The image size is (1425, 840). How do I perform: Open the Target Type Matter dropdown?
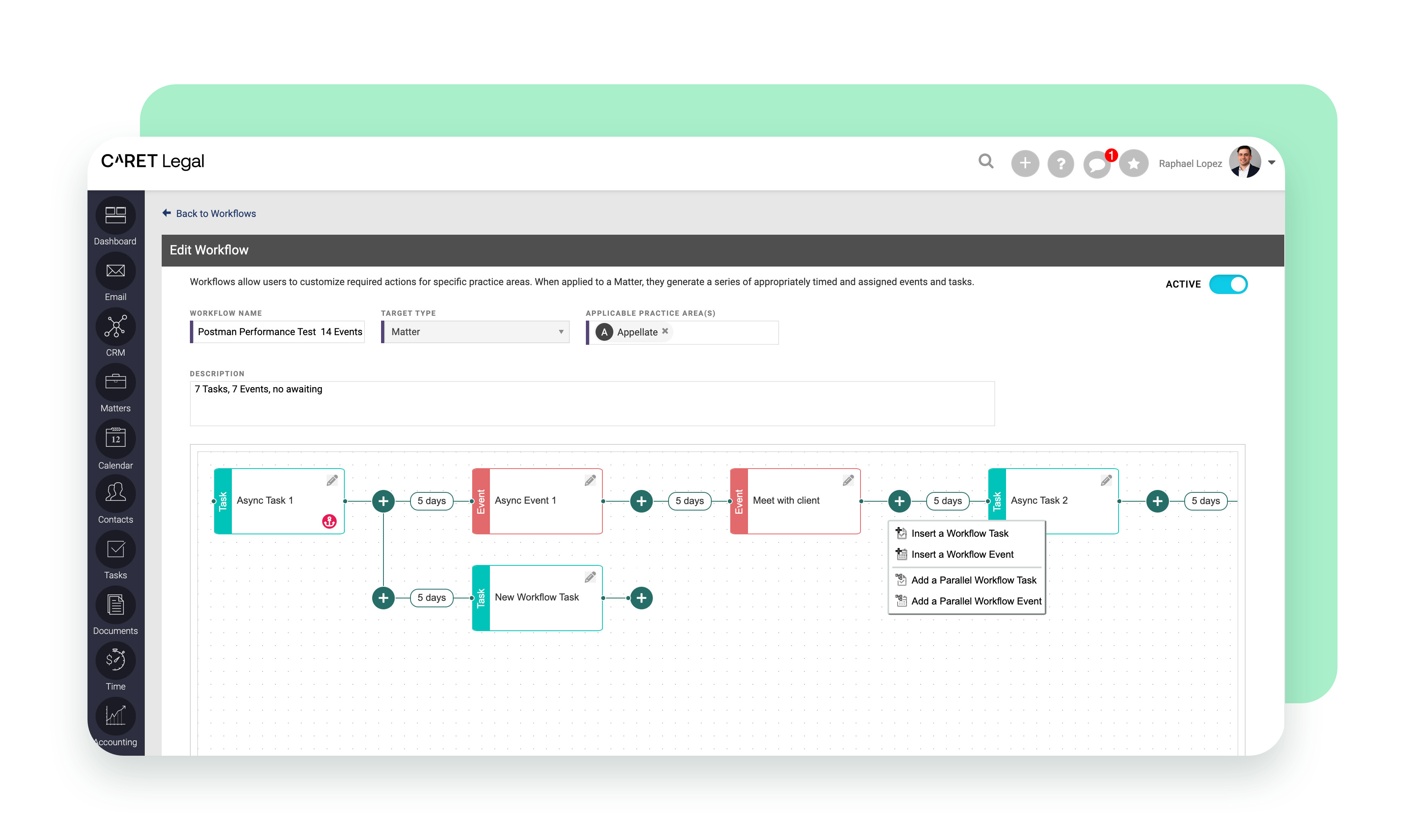tap(475, 332)
